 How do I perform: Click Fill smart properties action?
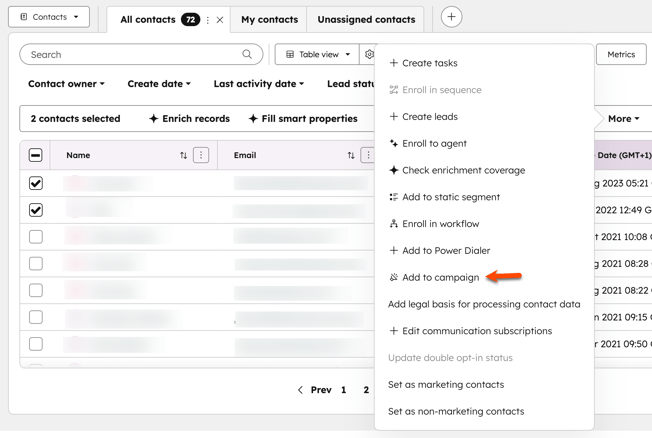point(303,119)
